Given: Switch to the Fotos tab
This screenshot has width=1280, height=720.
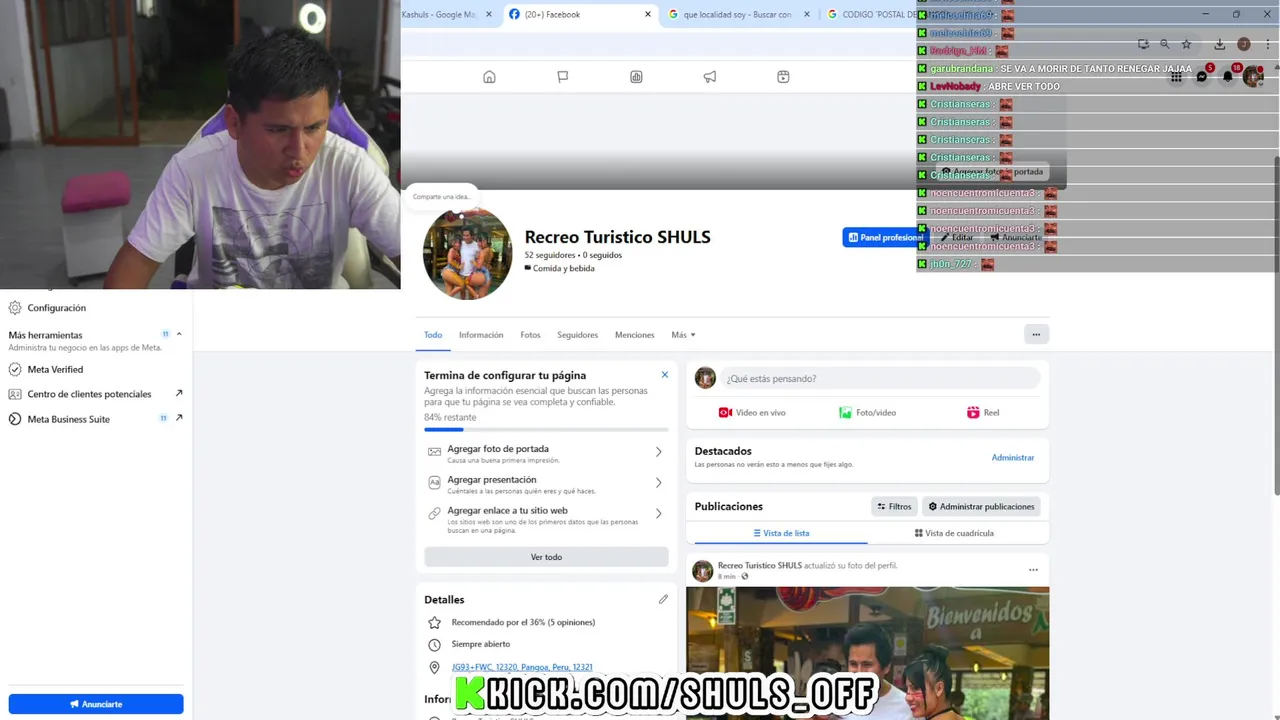Looking at the screenshot, I should click(x=530, y=335).
